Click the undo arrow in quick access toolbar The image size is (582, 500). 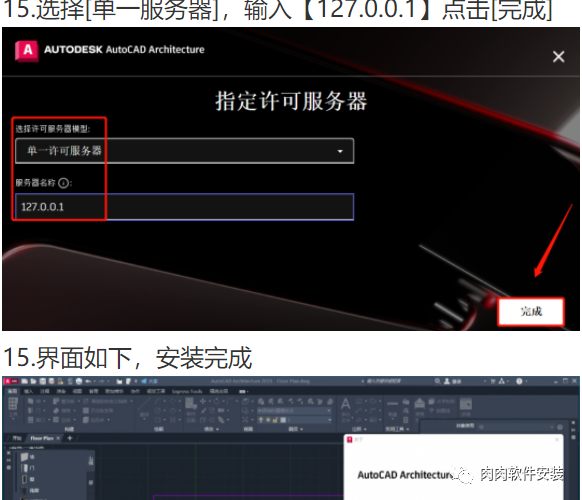point(88,381)
